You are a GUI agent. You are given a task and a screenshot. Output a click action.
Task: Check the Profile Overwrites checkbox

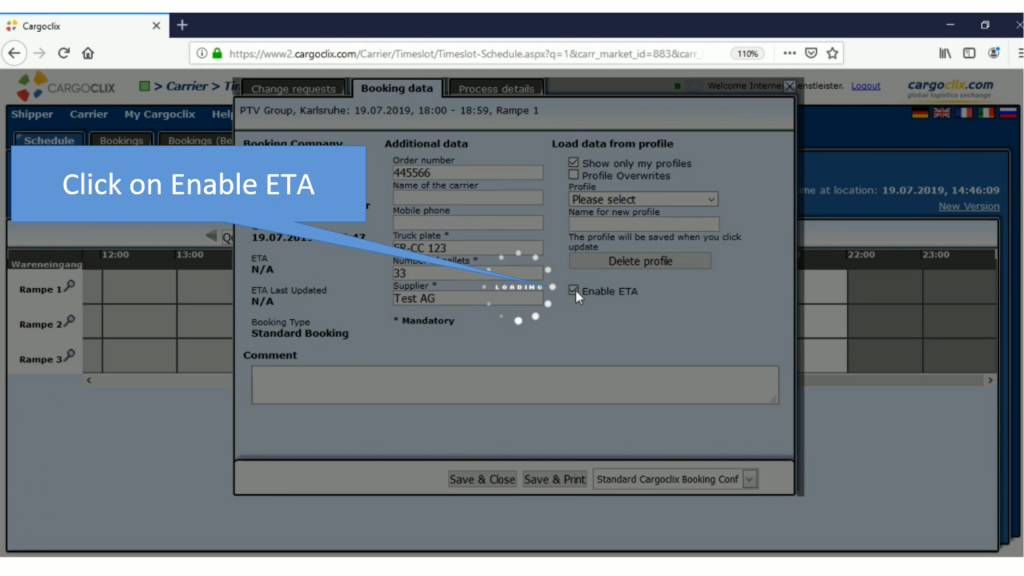574,175
